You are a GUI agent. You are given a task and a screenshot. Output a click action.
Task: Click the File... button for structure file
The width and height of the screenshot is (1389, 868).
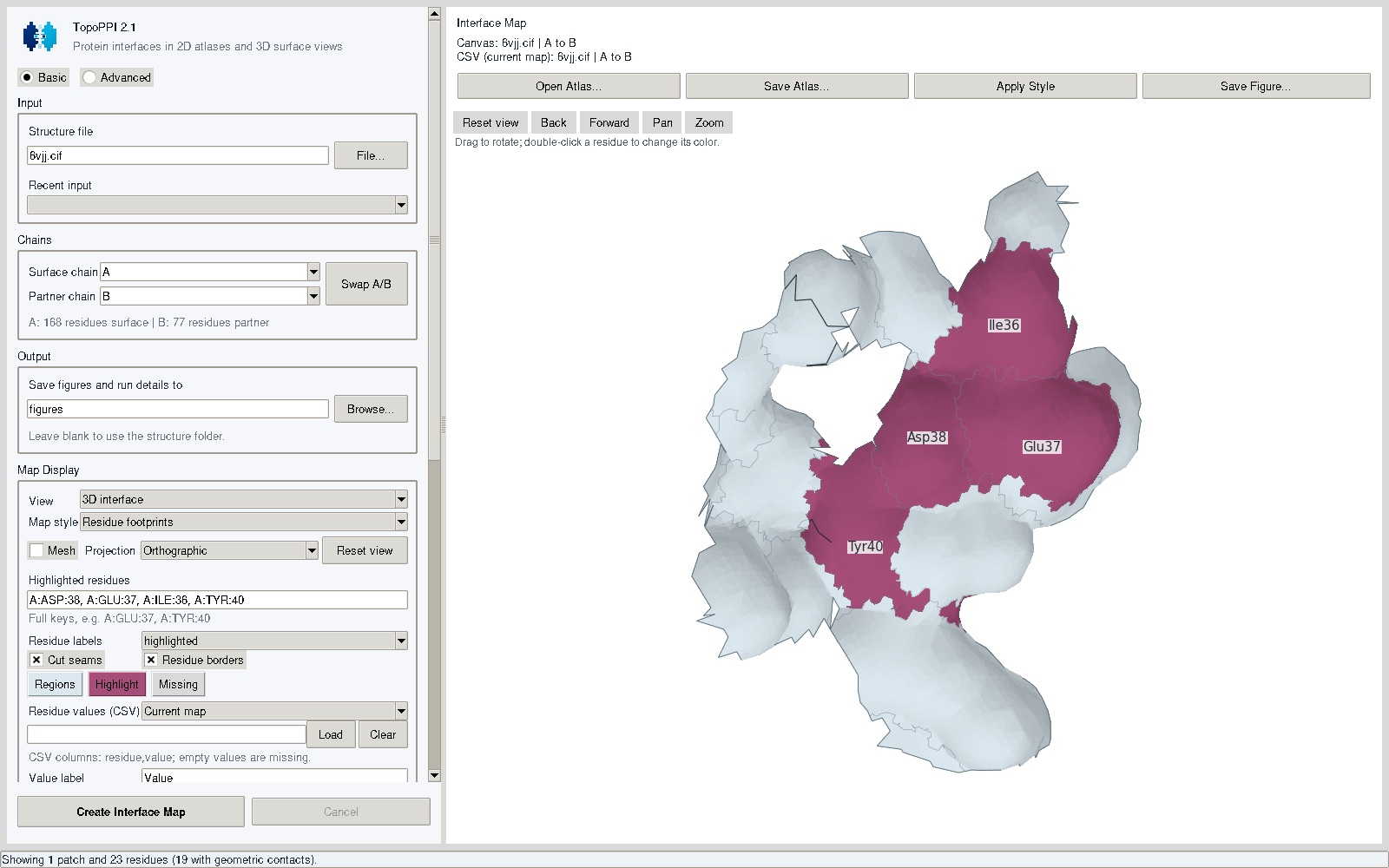371,155
